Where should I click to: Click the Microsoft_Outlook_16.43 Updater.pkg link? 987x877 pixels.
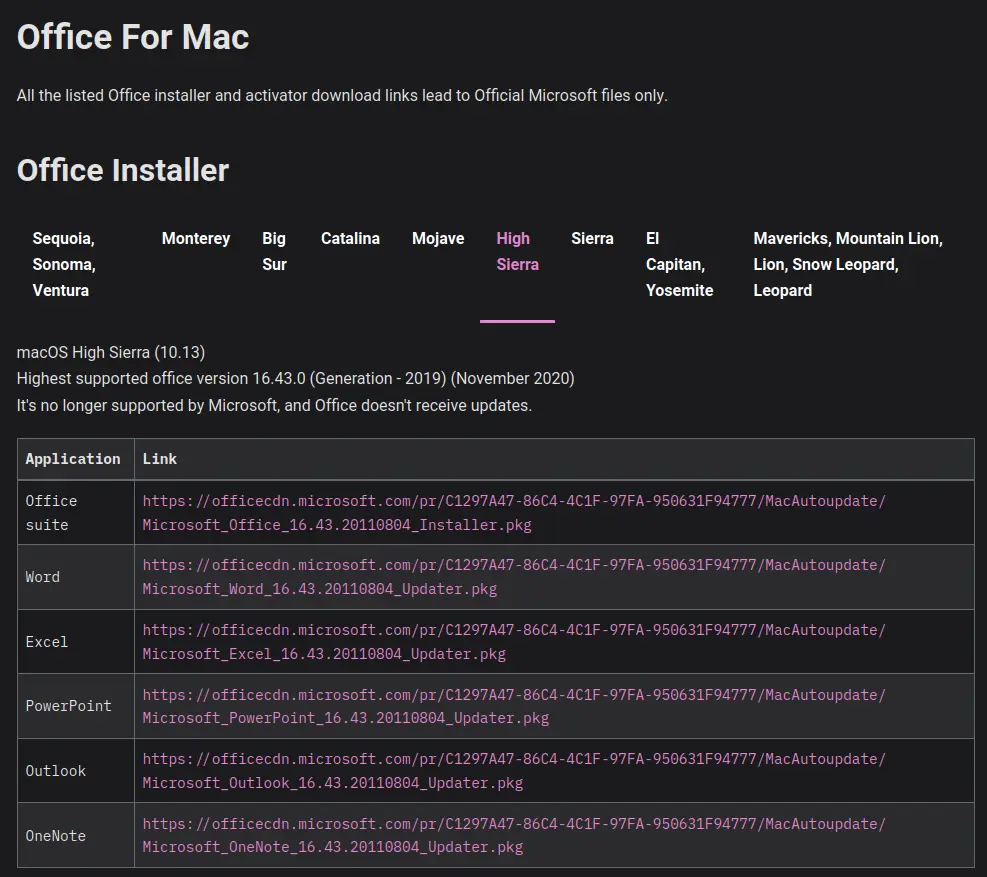point(514,771)
